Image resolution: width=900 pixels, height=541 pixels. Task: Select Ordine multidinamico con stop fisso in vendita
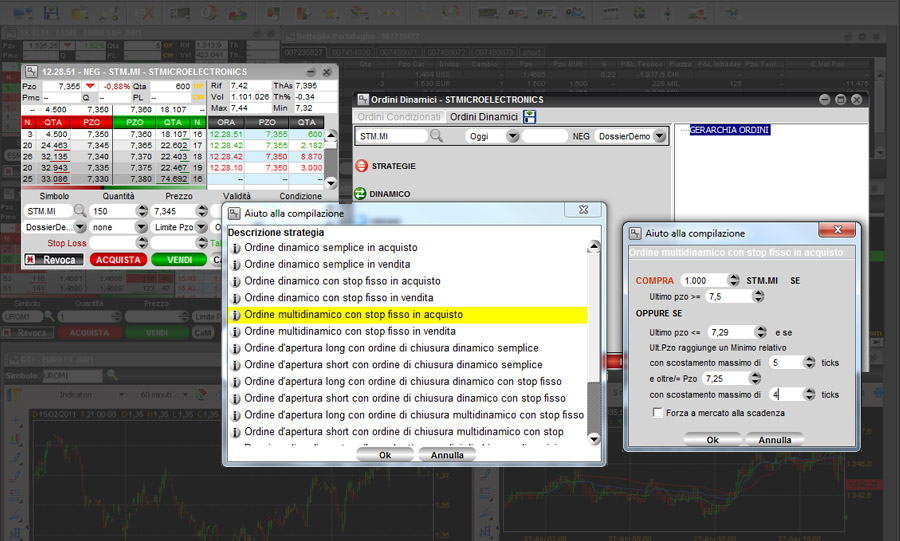tap(408, 332)
